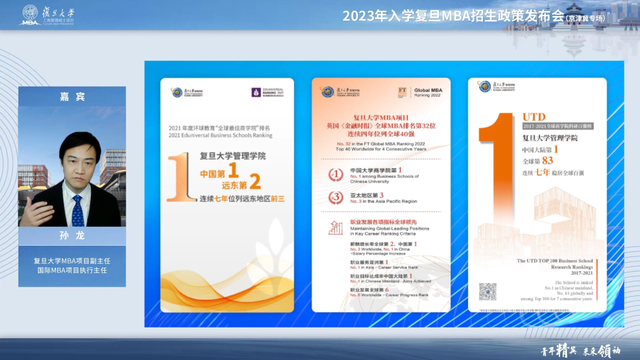Click Fudan school logo on UTD card
Viewport: 640px width, 360px height.
click(496, 86)
